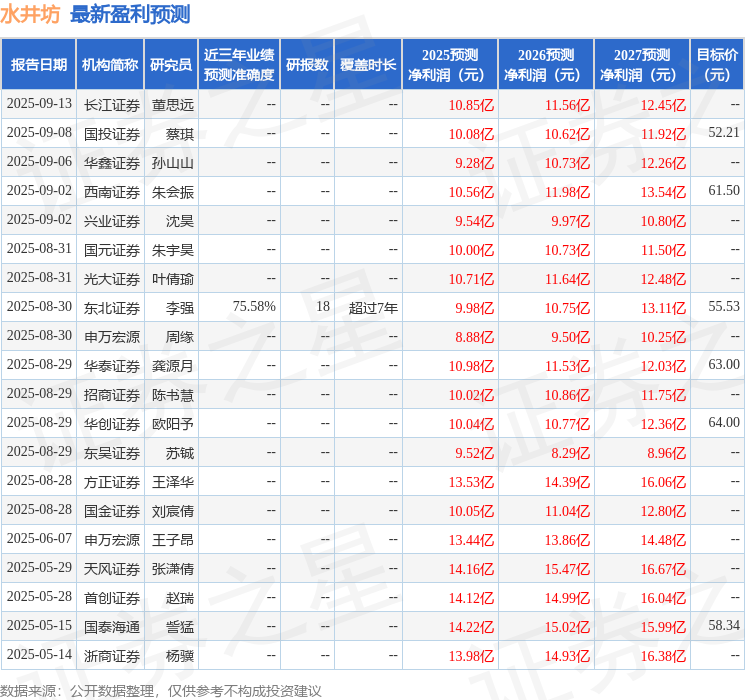Select researcher 朱宇昊
The width and height of the screenshot is (745, 700).
[173, 250]
